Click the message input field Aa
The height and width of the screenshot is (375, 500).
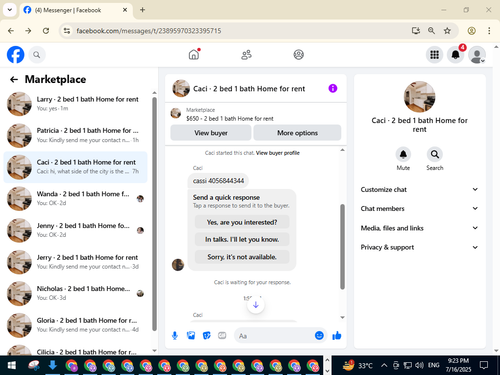(x=275, y=336)
